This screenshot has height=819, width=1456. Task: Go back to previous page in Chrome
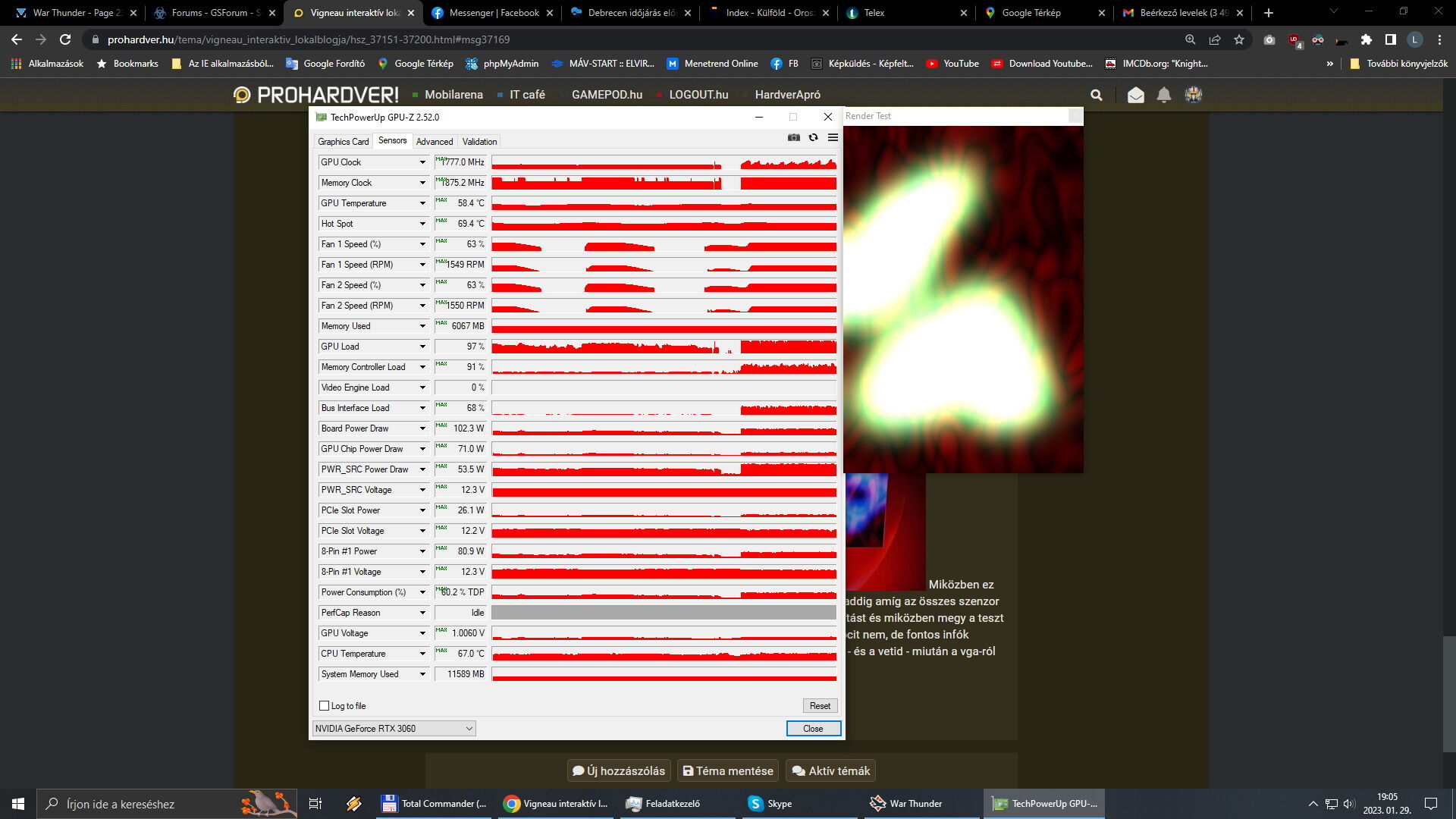(x=17, y=39)
